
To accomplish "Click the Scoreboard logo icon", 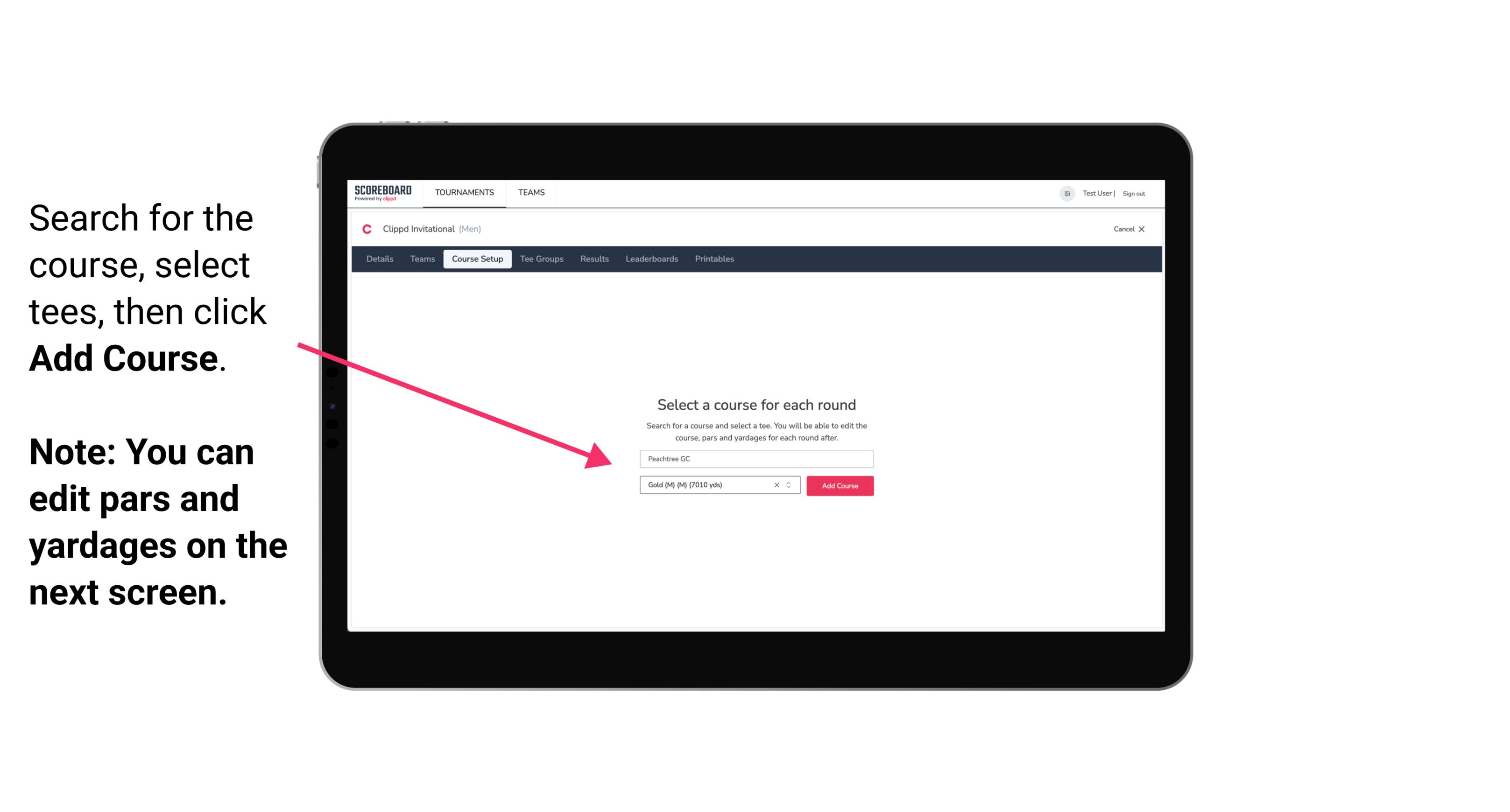I will tap(384, 193).
